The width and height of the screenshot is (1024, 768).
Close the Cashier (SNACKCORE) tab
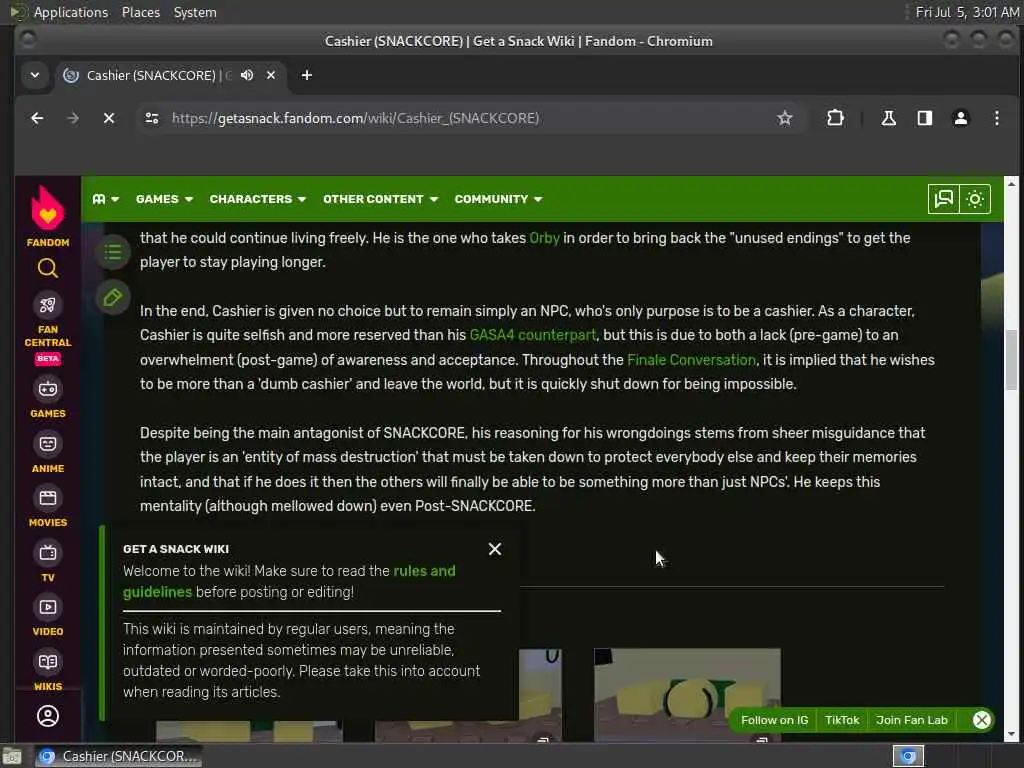pos(271,75)
